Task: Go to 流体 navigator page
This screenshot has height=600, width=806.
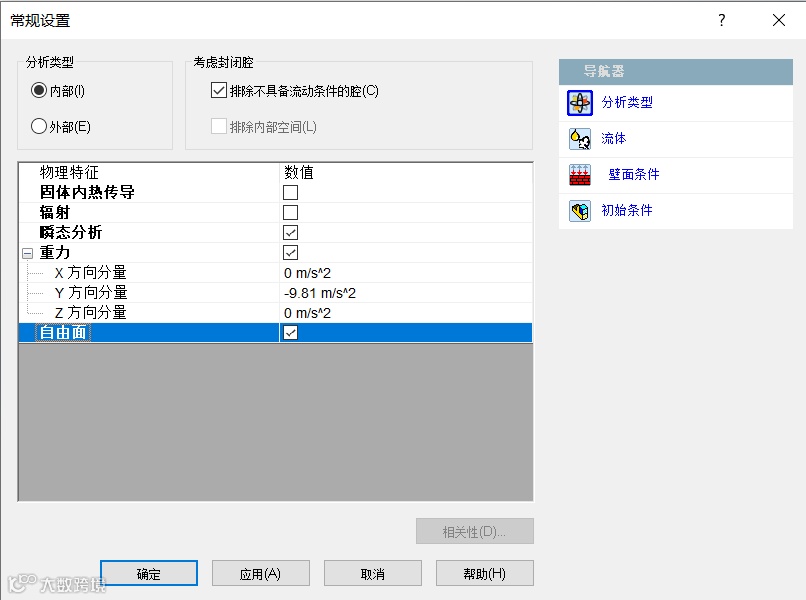Action: tap(613, 138)
